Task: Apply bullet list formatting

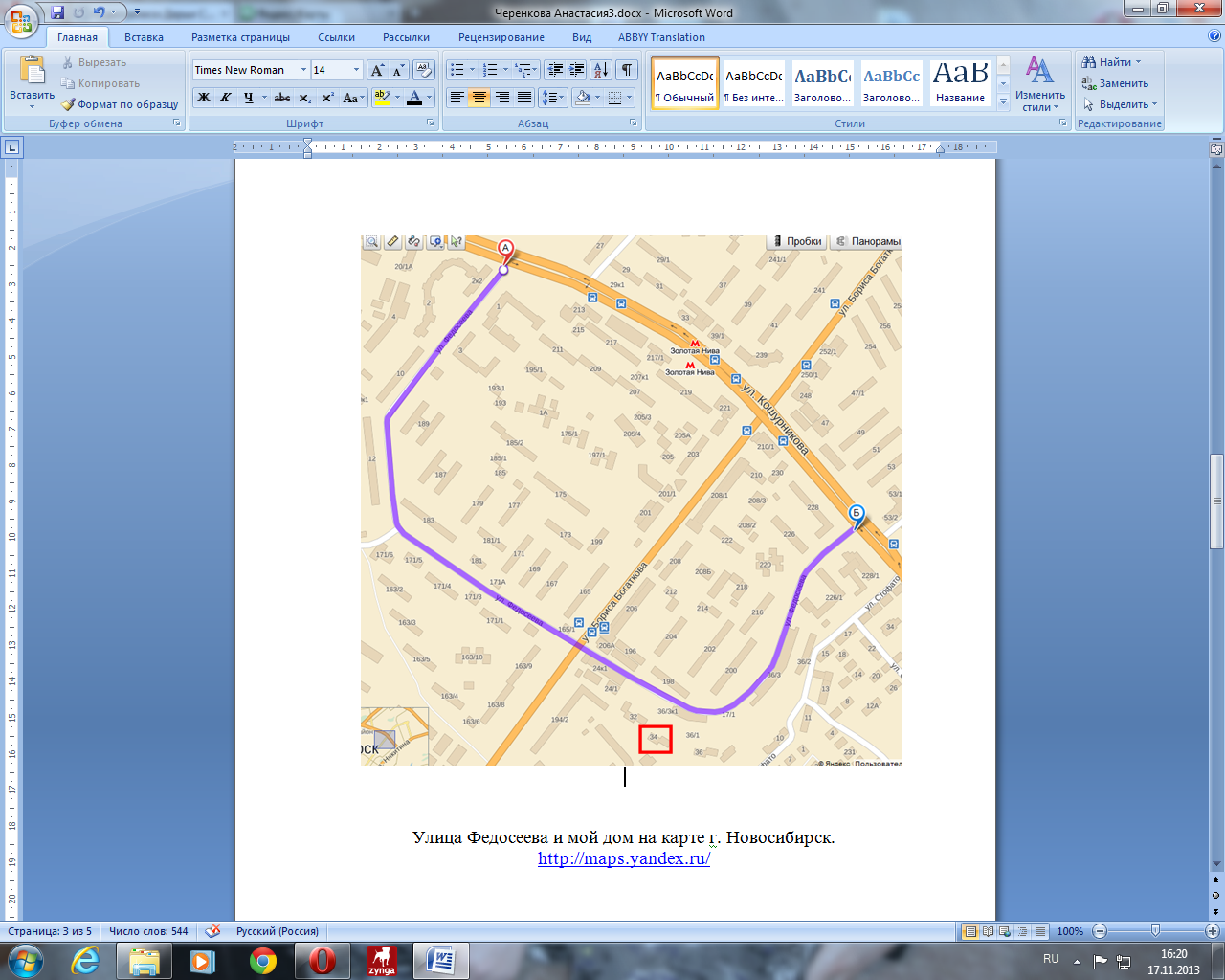Action: coord(457,70)
